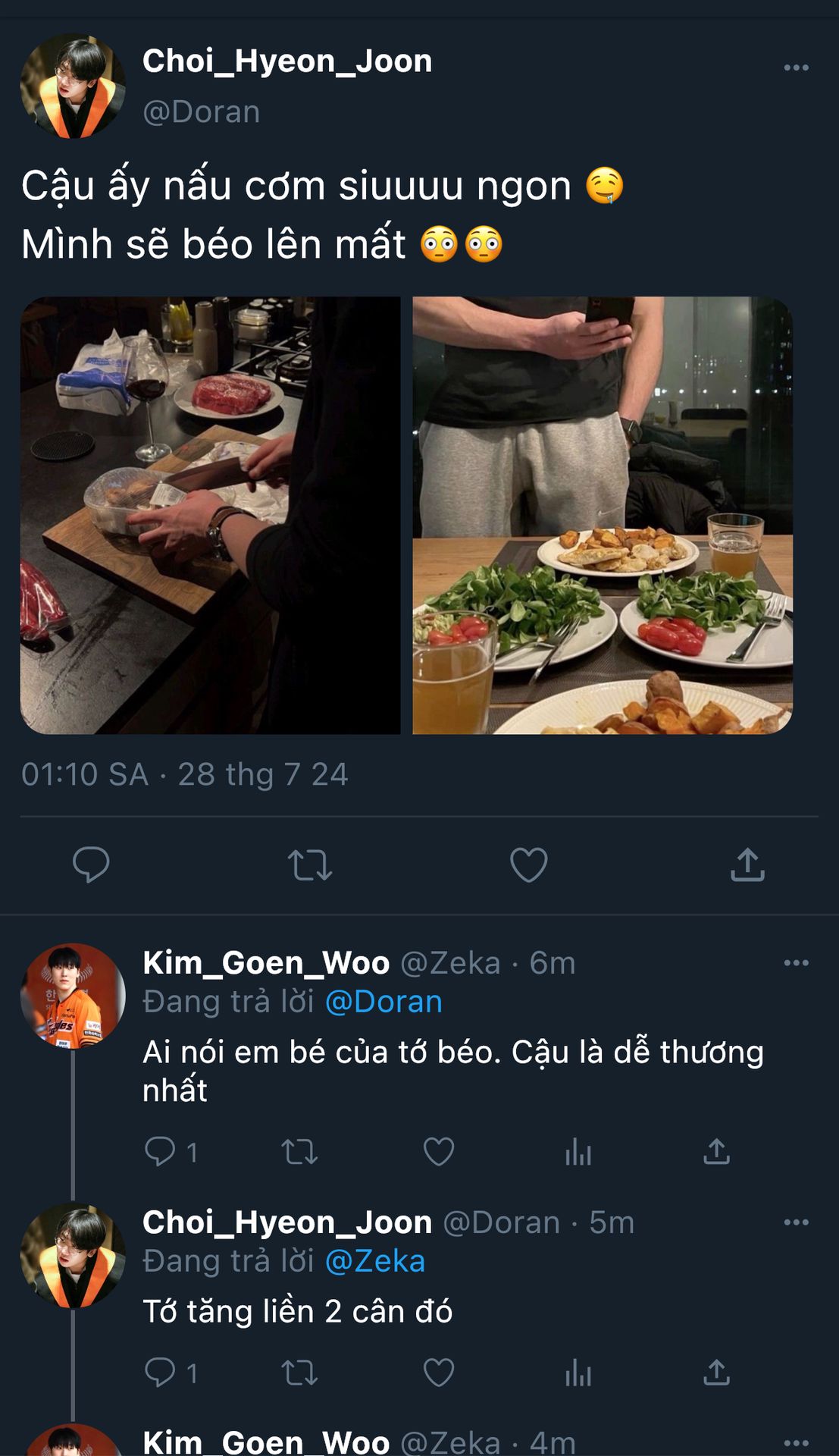Viewport: 839px width, 1456px height.
Task: Share the main tweet
Action: tap(747, 865)
